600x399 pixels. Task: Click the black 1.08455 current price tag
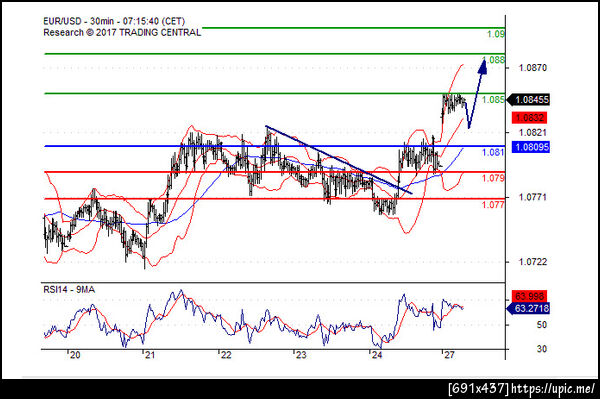coord(528,100)
